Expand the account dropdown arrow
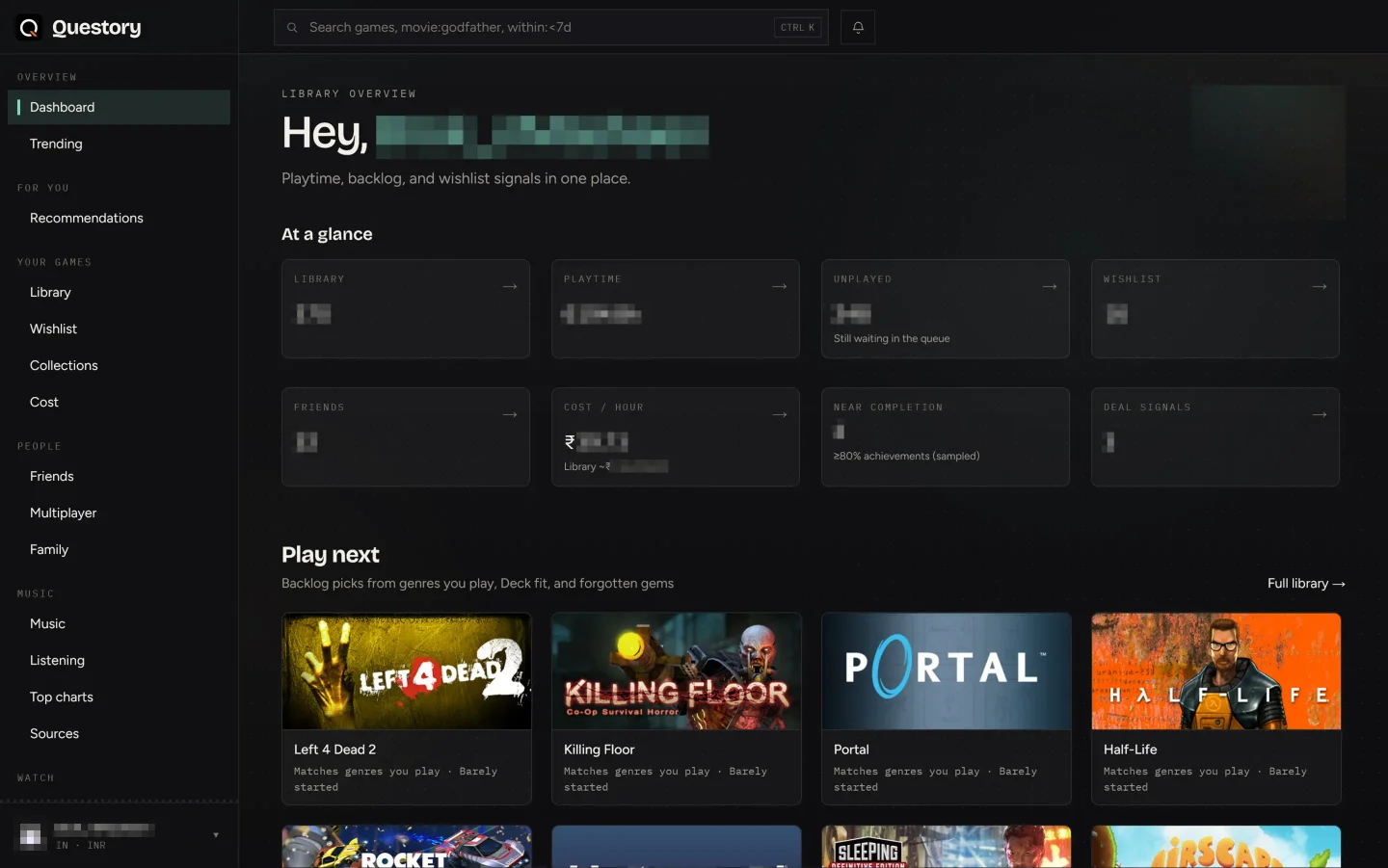The image size is (1388, 868). [216, 835]
